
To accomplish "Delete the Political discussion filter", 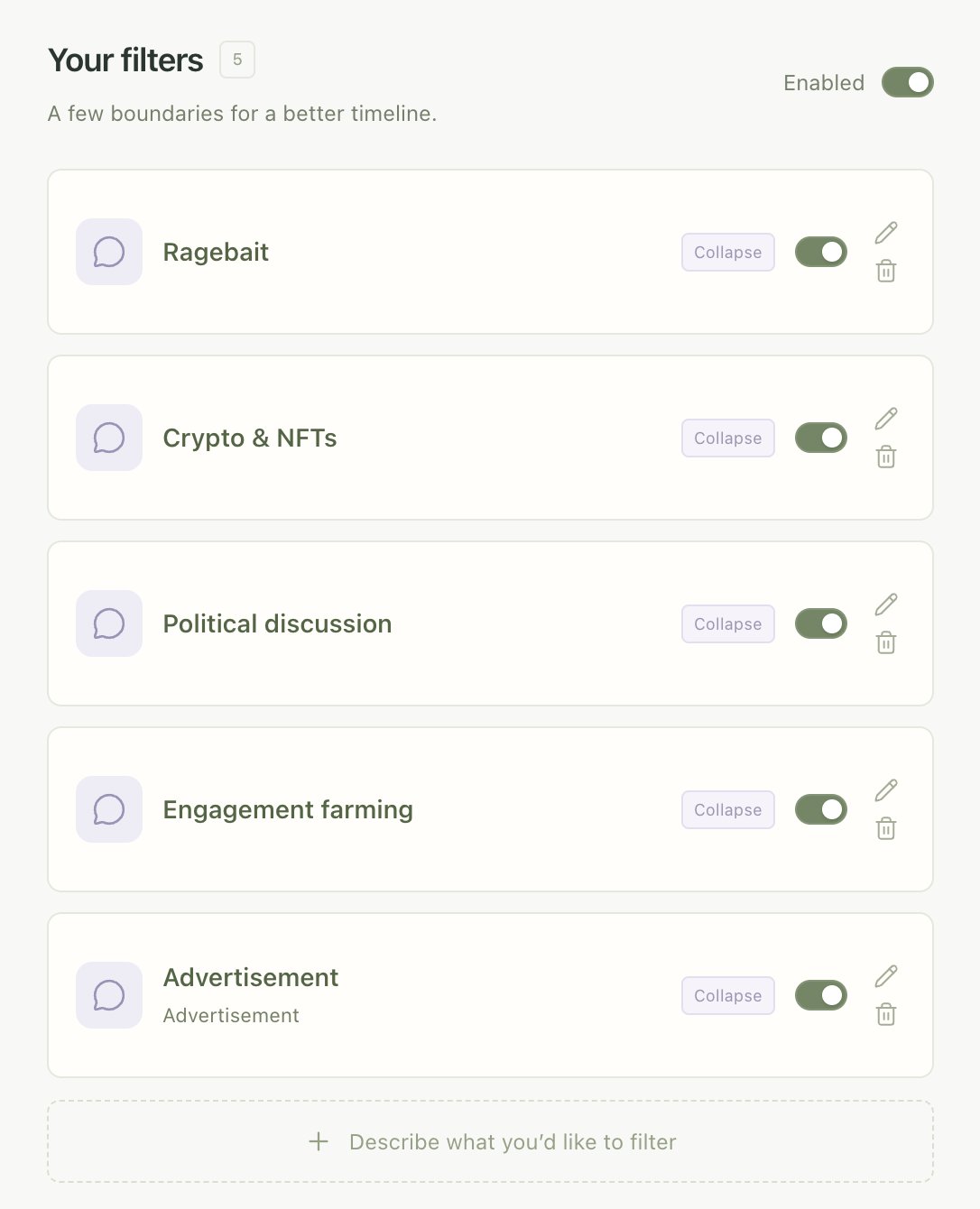I will tap(886, 642).
